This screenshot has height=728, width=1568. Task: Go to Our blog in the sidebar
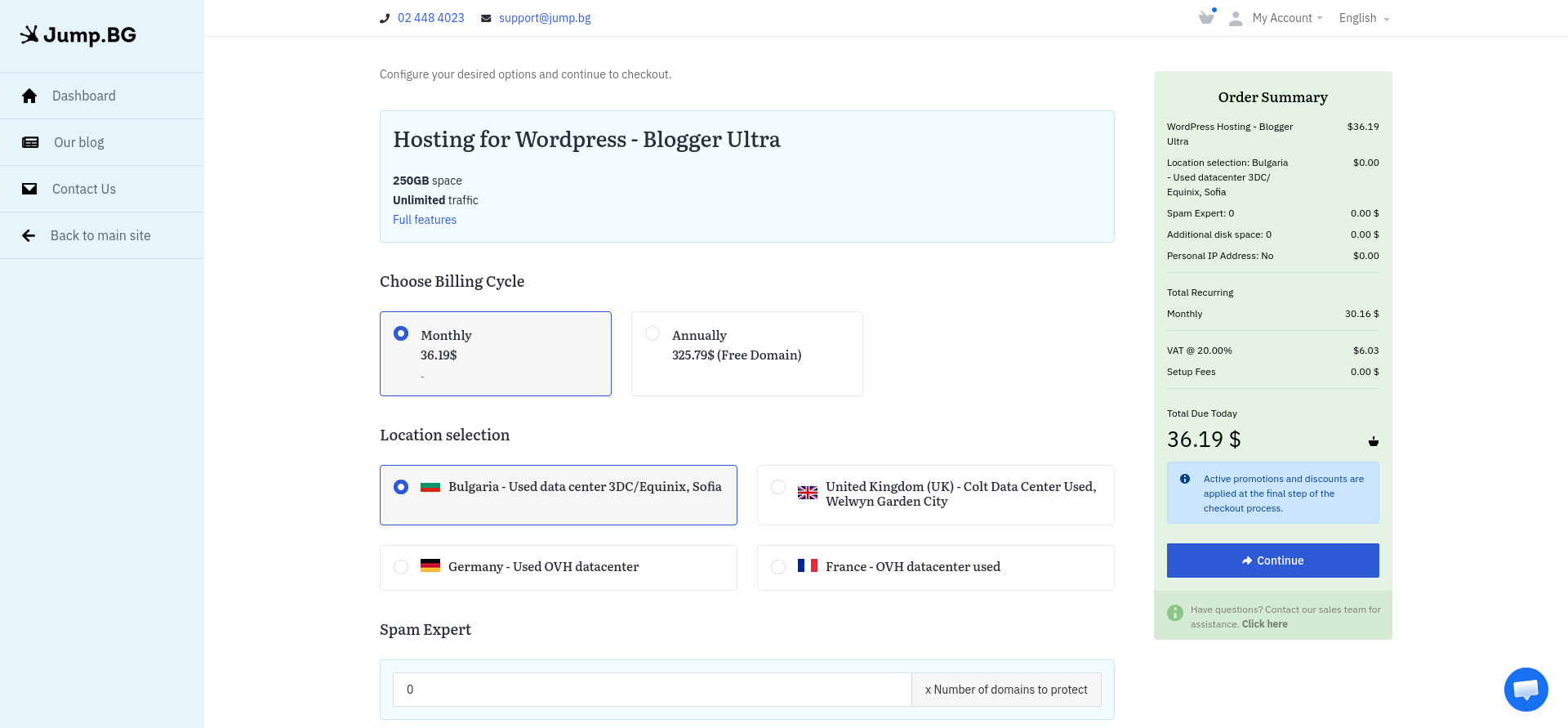(102, 142)
